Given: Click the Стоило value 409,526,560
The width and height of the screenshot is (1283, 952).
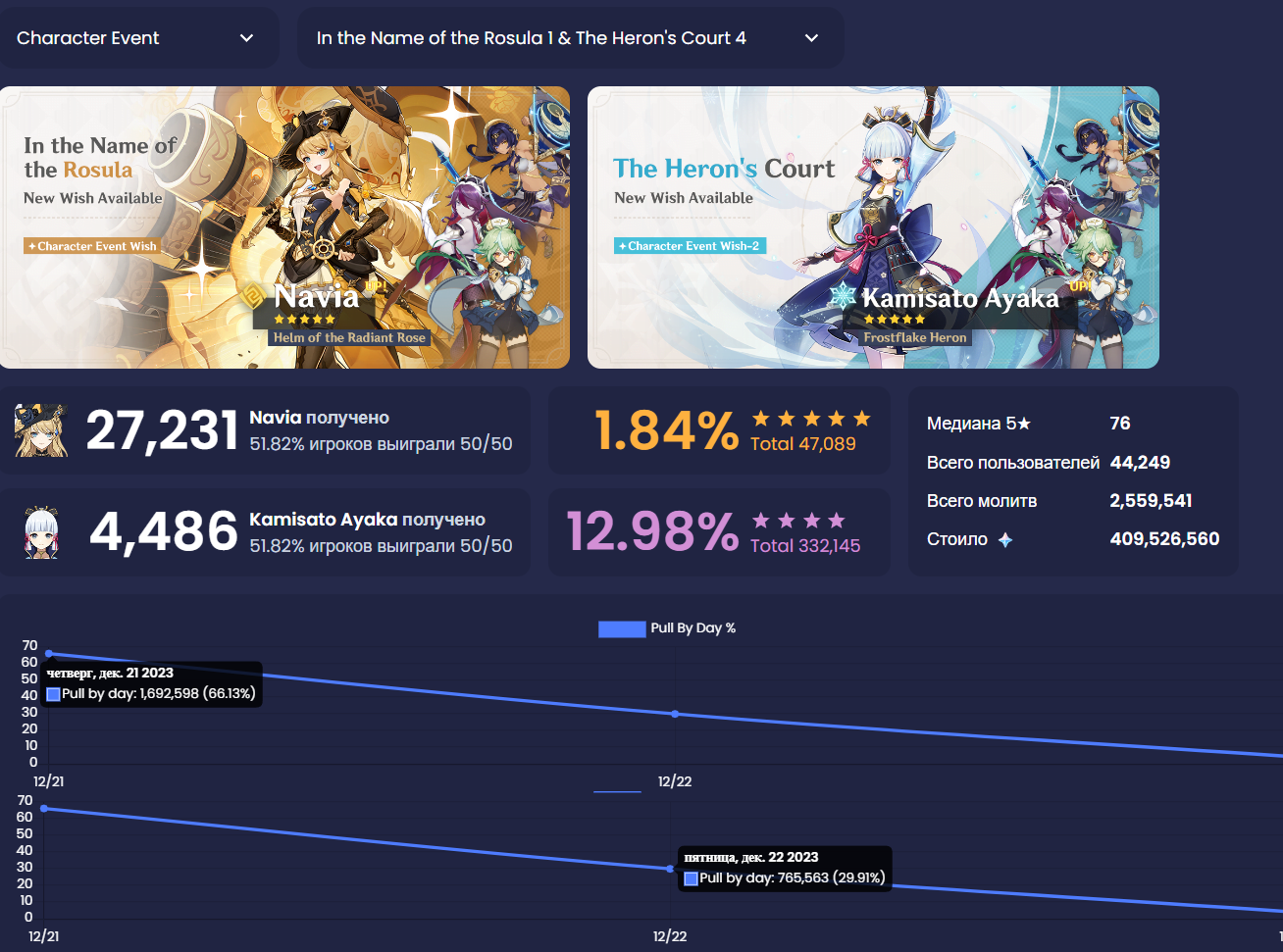Looking at the screenshot, I should tap(1164, 539).
